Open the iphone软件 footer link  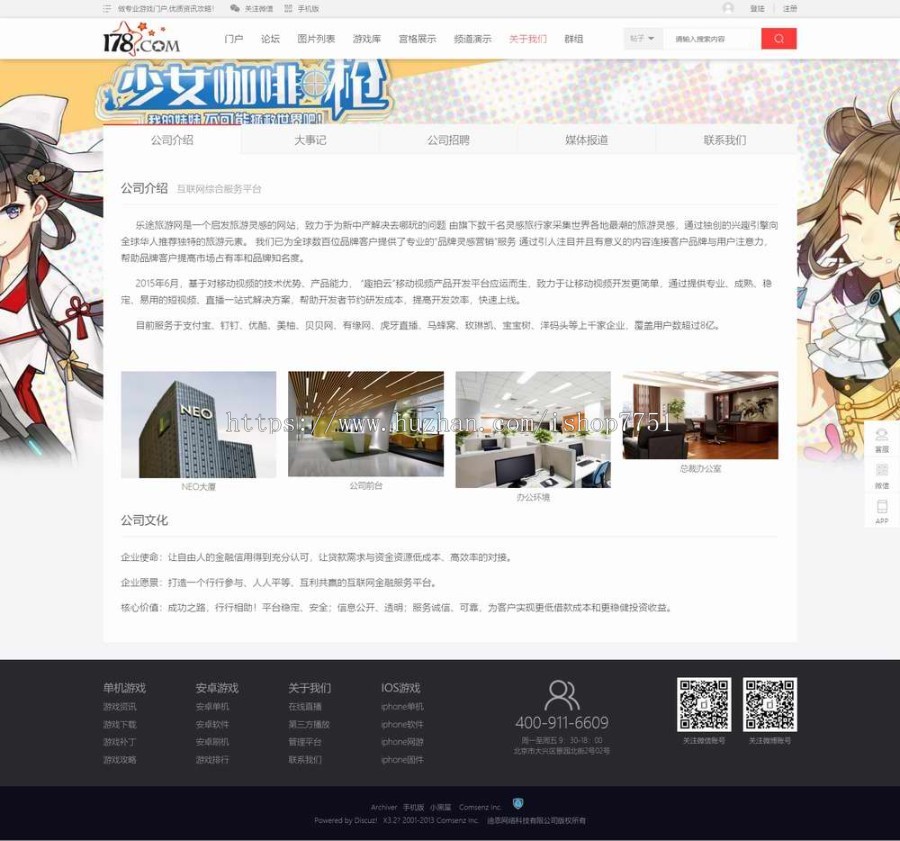tap(402, 724)
